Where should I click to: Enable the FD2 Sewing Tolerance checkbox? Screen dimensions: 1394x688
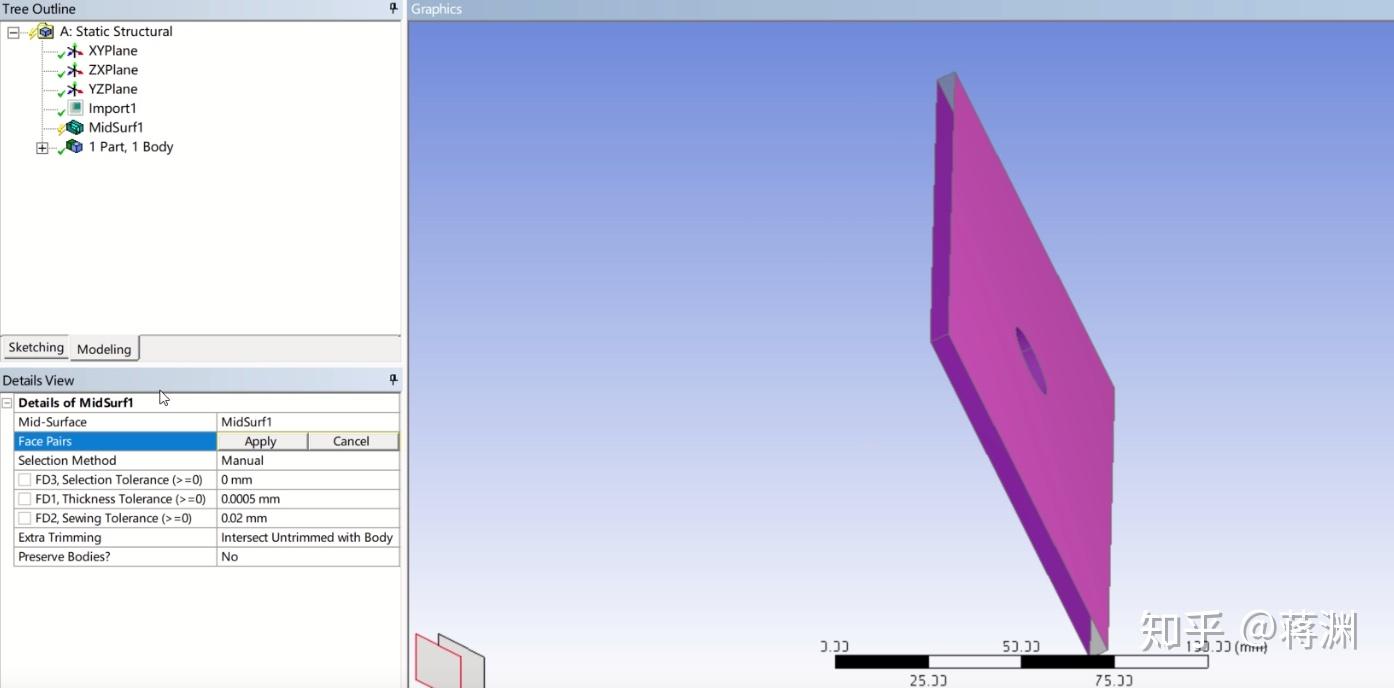24,518
